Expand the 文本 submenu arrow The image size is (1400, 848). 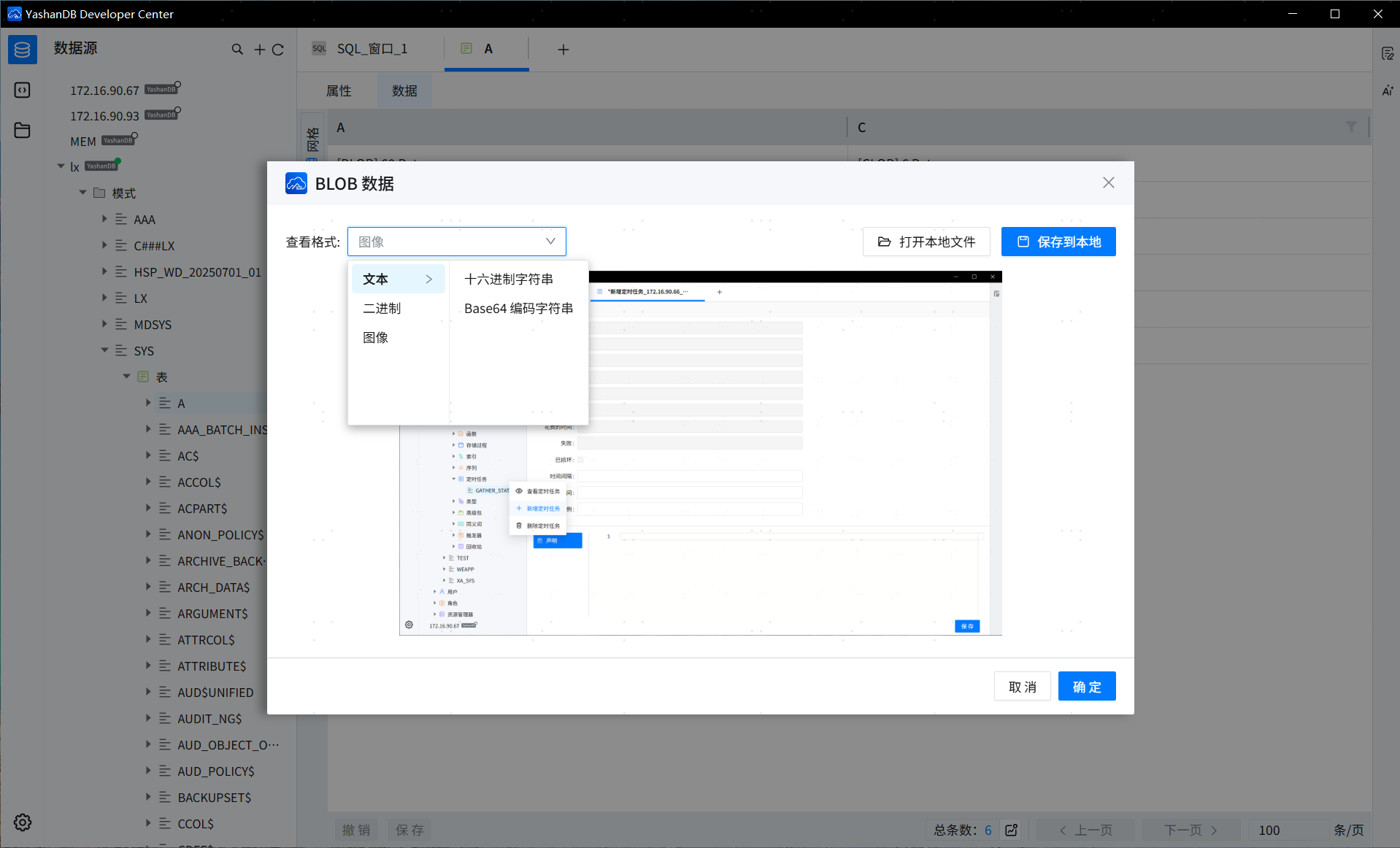pyautogui.click(x=428, y=278)
